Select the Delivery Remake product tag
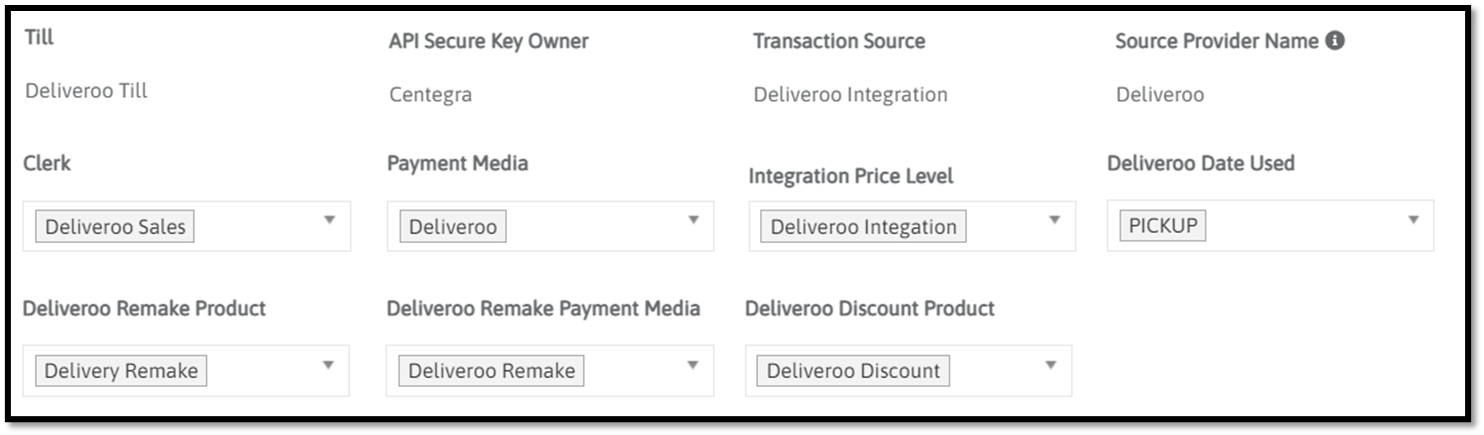The width and height of the screenshot is (1484, 435). [121, 371]
